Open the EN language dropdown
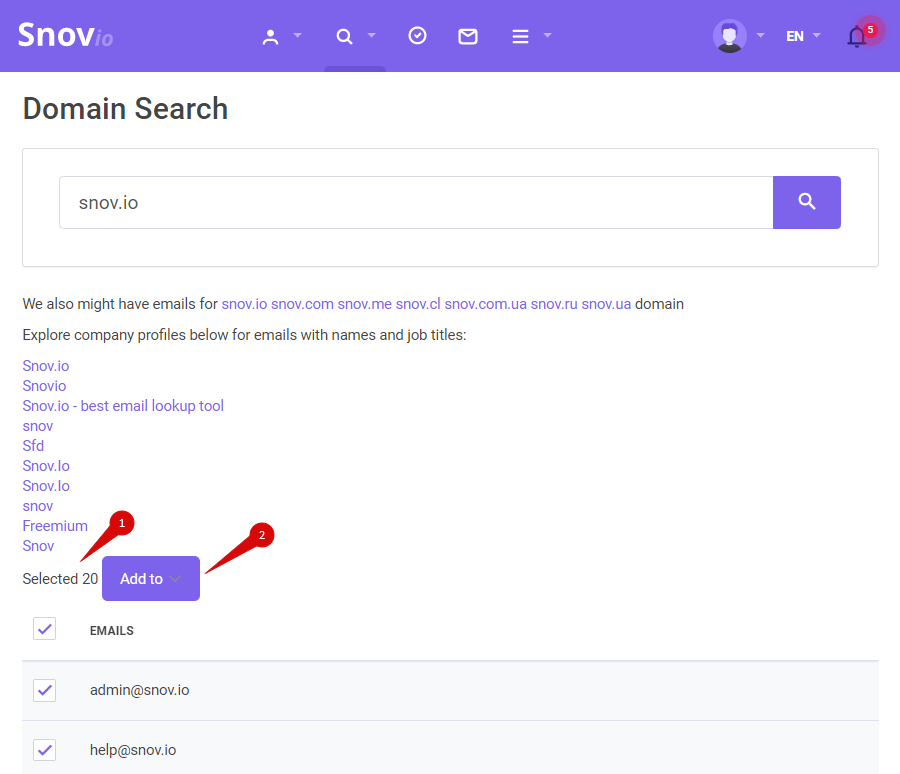Viewport: 900px width, 774px height. 803,36
